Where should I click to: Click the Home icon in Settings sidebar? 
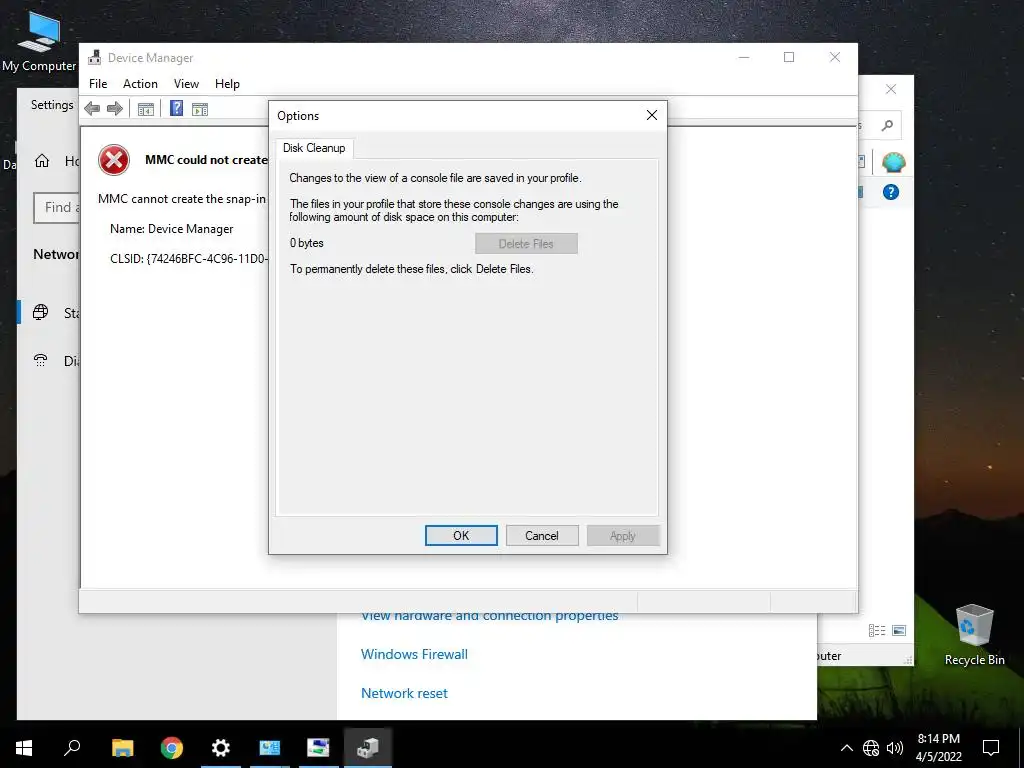tap(42, 161)
